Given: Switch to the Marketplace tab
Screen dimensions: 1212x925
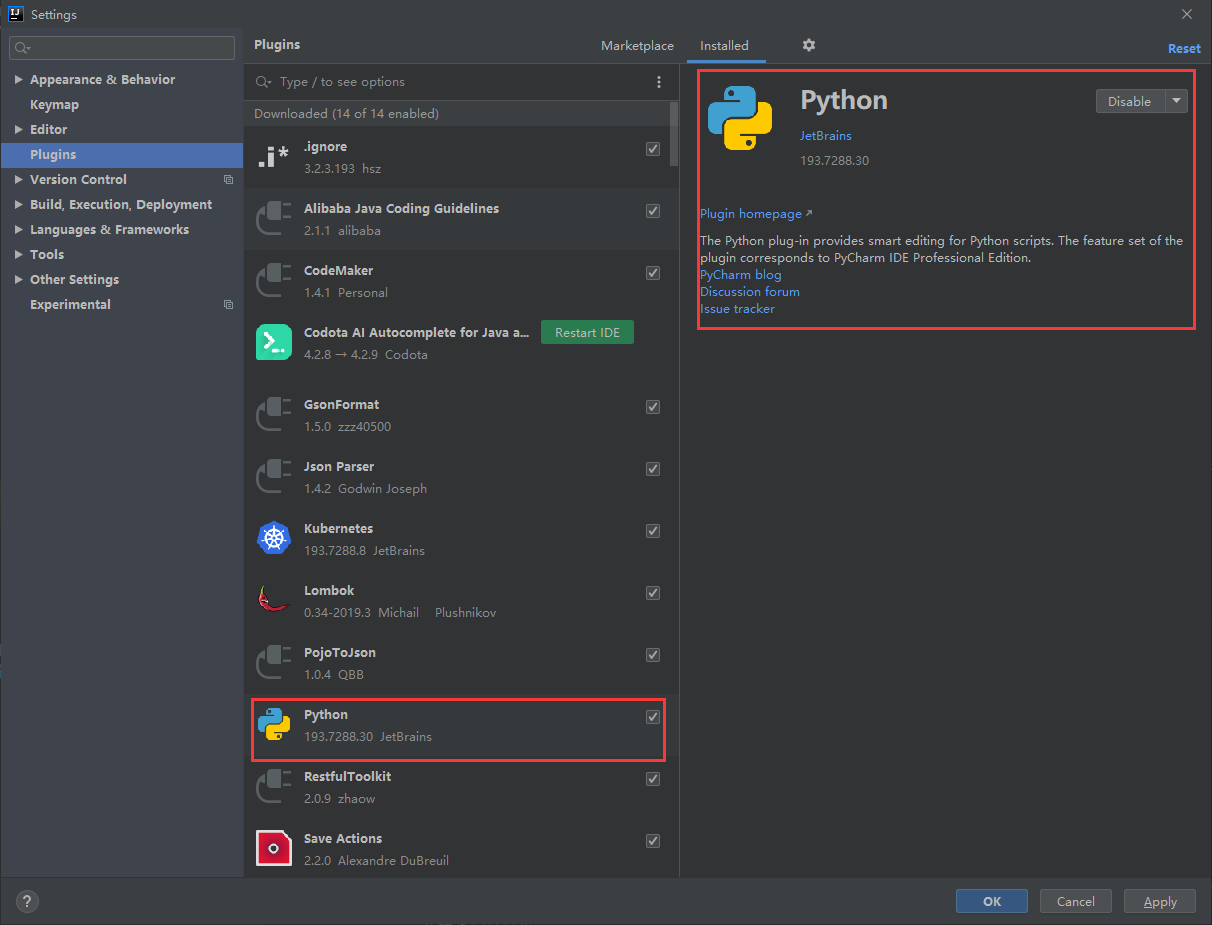Looking at the screenshot, I should coord(637,46).
